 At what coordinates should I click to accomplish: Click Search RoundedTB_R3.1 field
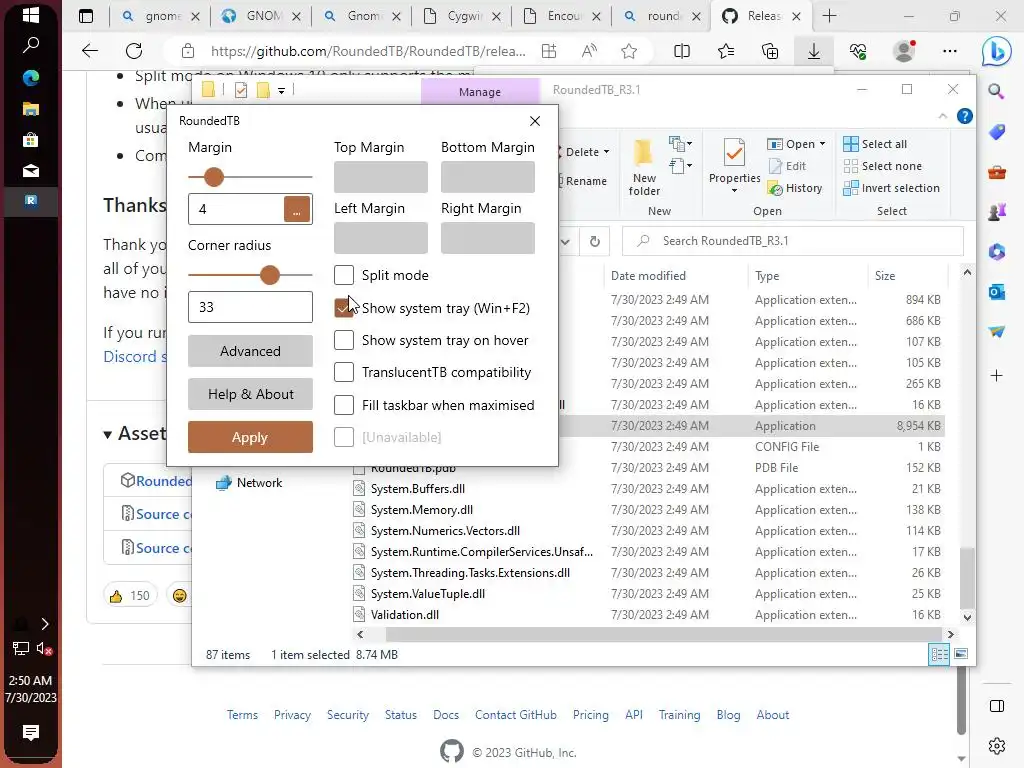pos(792,241)
